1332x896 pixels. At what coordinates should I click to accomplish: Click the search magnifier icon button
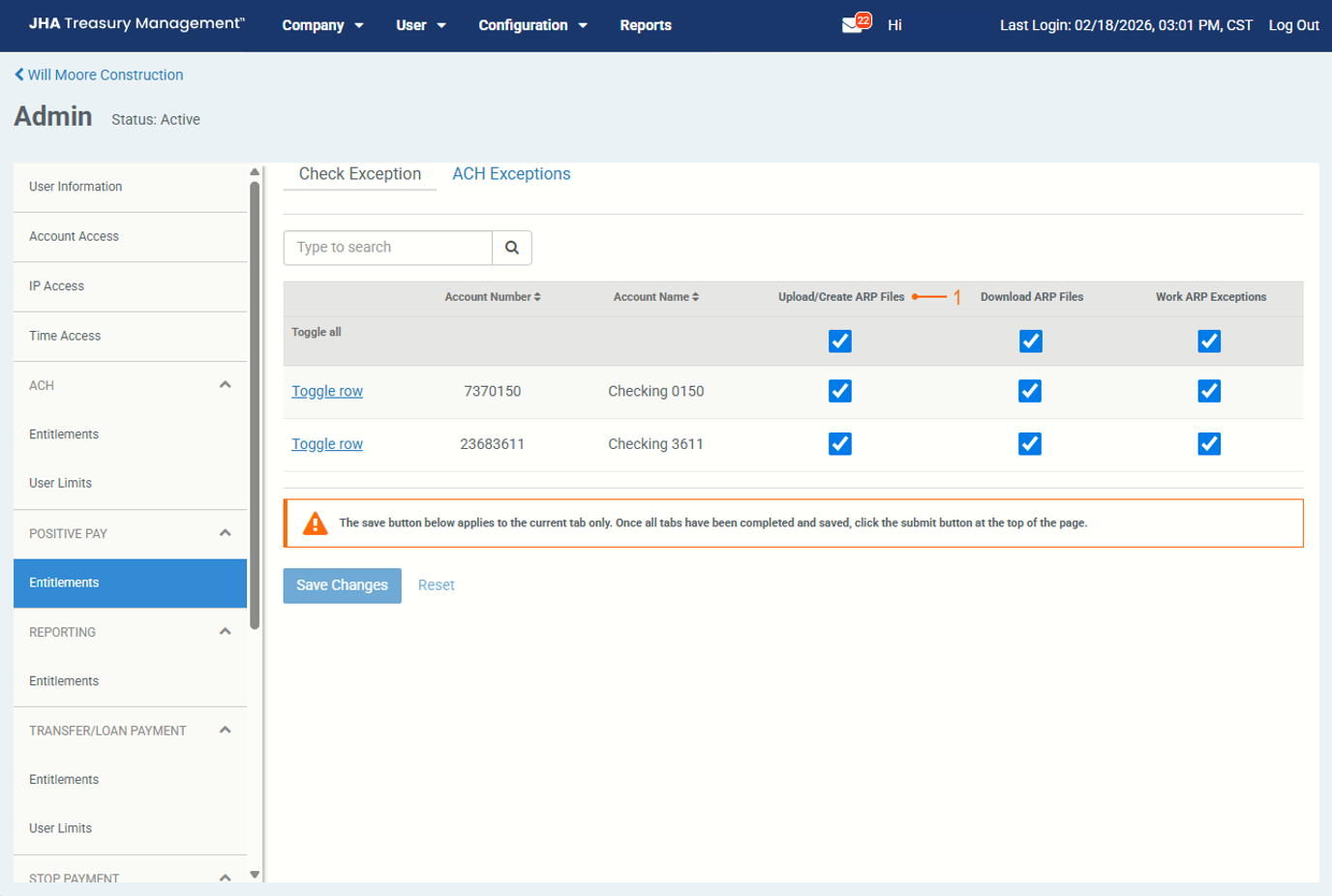click(512, 248)
